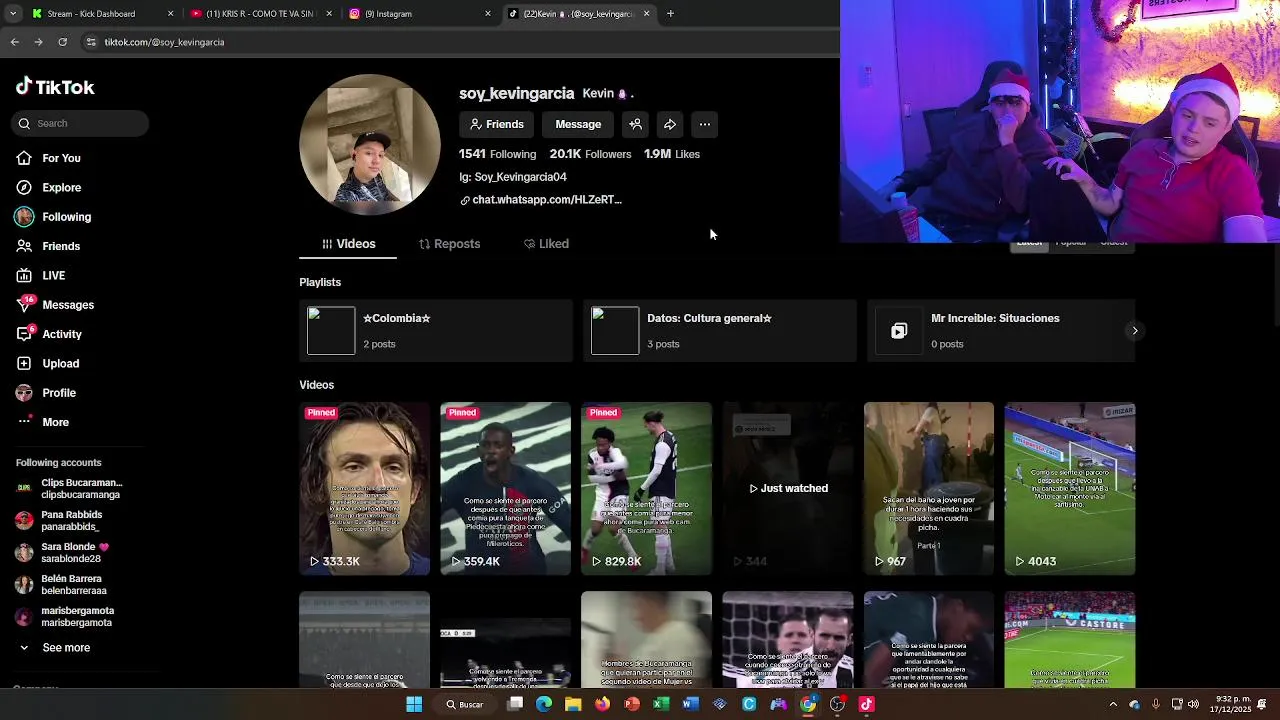Click the browser back arrow

click(14, 42)
